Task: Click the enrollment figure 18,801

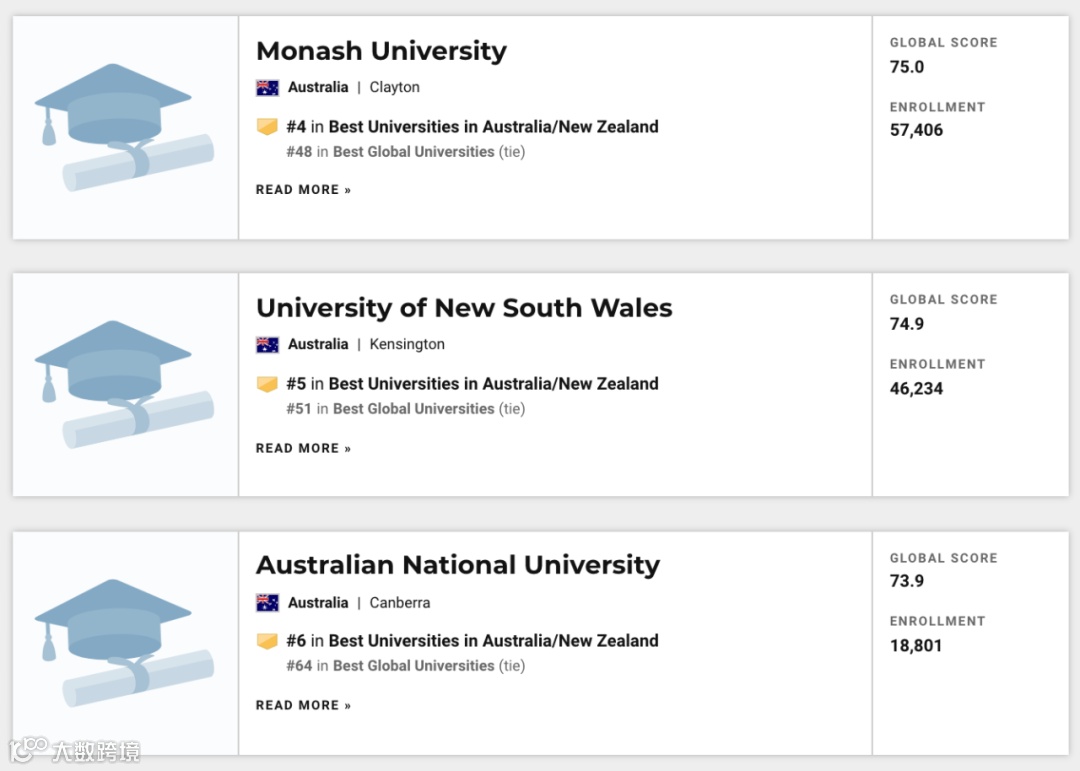Action: coord(916,646)
